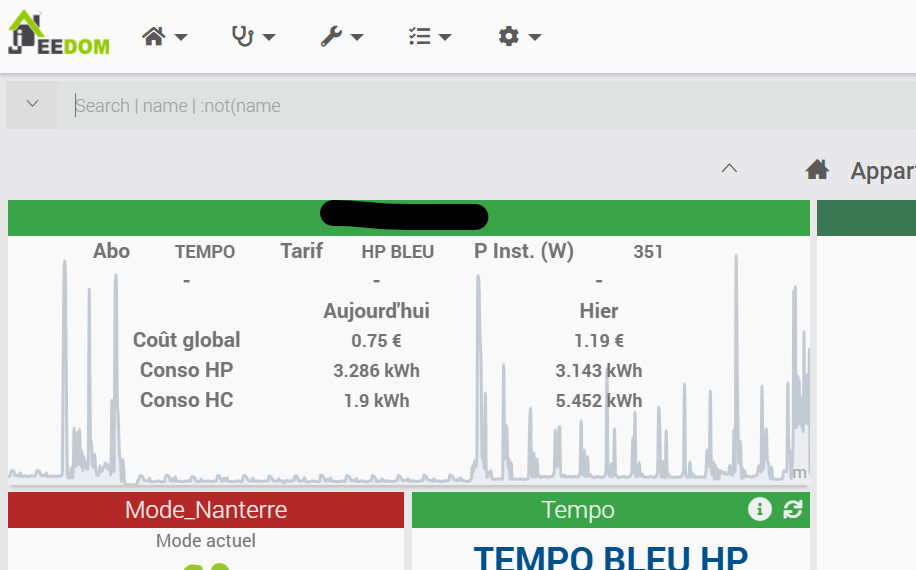Expand the Home menu caret
Viewport: 916px width, 570px height.
click(181, 37)
